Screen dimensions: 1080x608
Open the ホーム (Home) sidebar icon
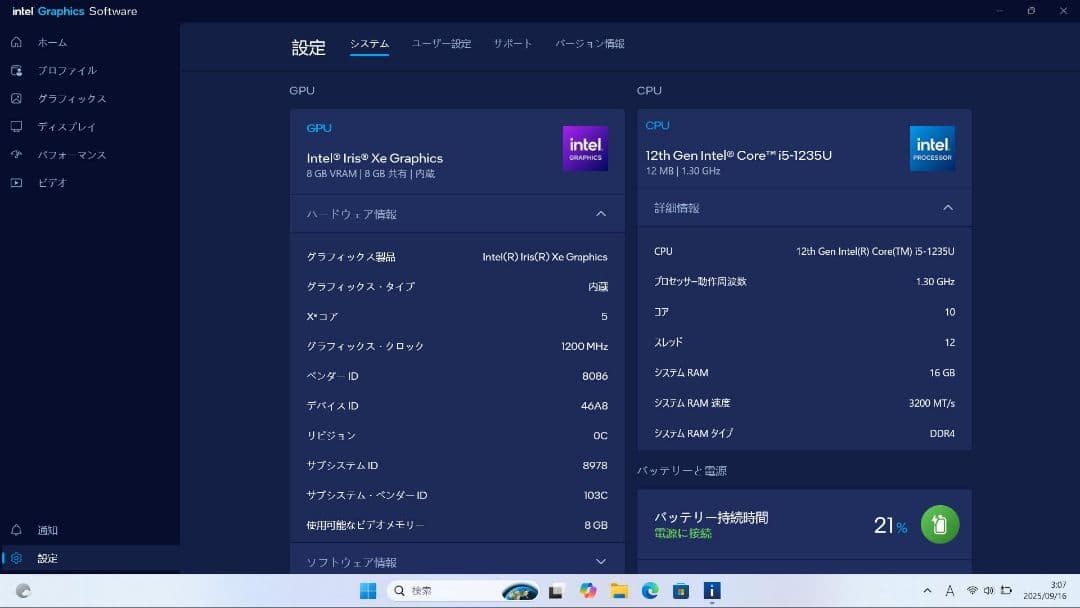[x=16, y=42]
